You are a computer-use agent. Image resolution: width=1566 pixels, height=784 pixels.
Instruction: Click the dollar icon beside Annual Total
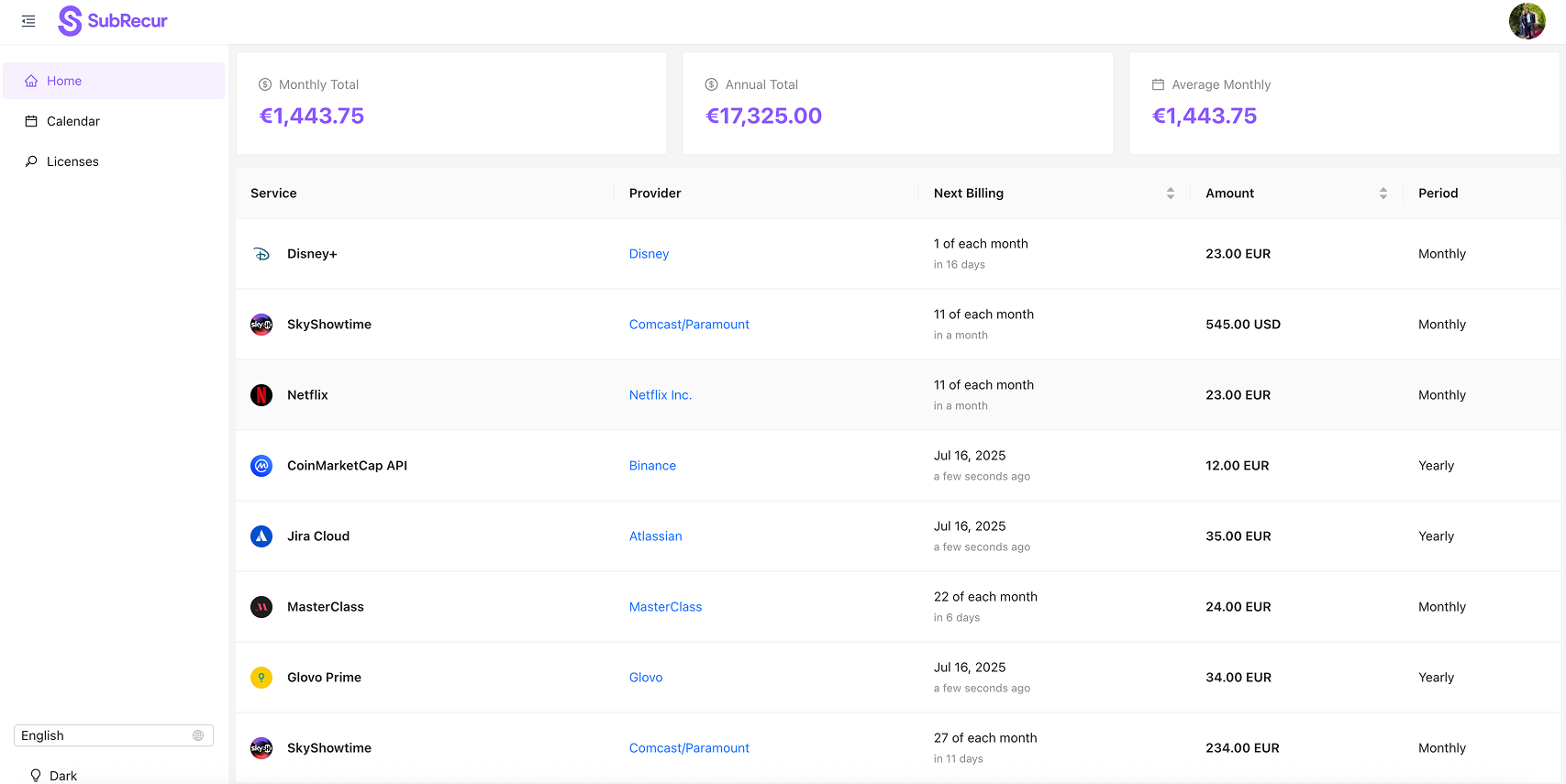(711, 84)
